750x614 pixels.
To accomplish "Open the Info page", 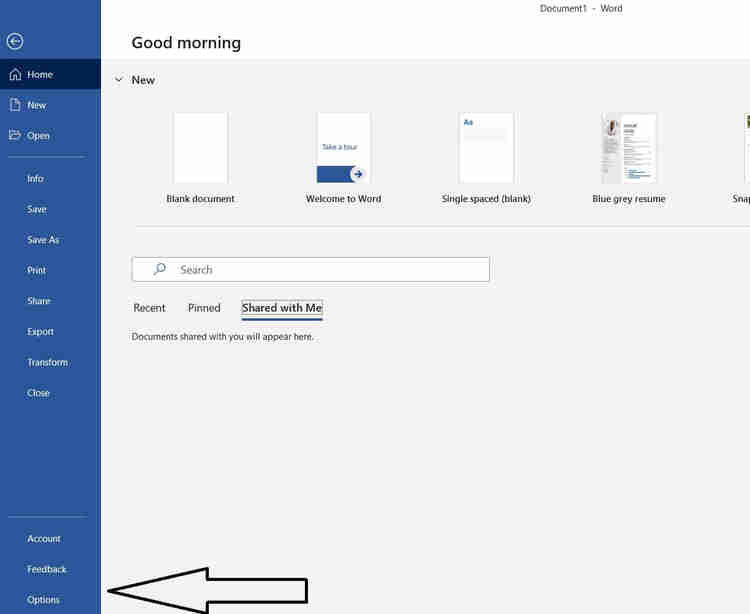I will [x=35, y=179].
